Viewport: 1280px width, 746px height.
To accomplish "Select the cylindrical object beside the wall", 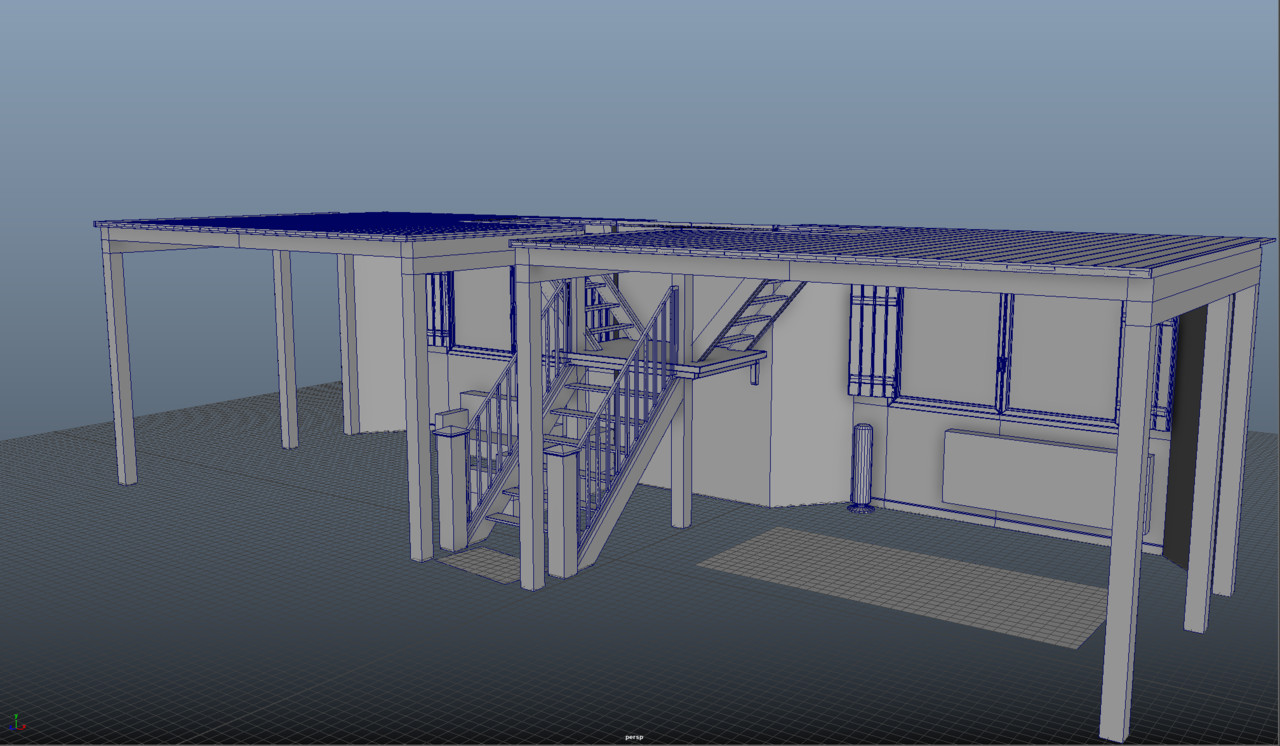I will click(861, 468).
